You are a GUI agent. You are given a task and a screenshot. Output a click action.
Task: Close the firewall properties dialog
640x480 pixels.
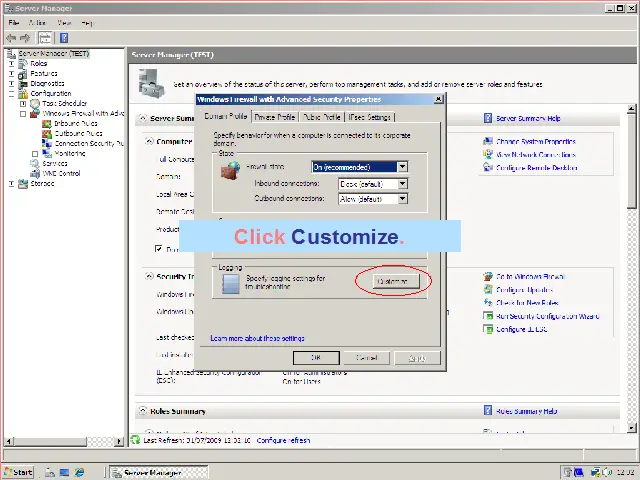438,99
